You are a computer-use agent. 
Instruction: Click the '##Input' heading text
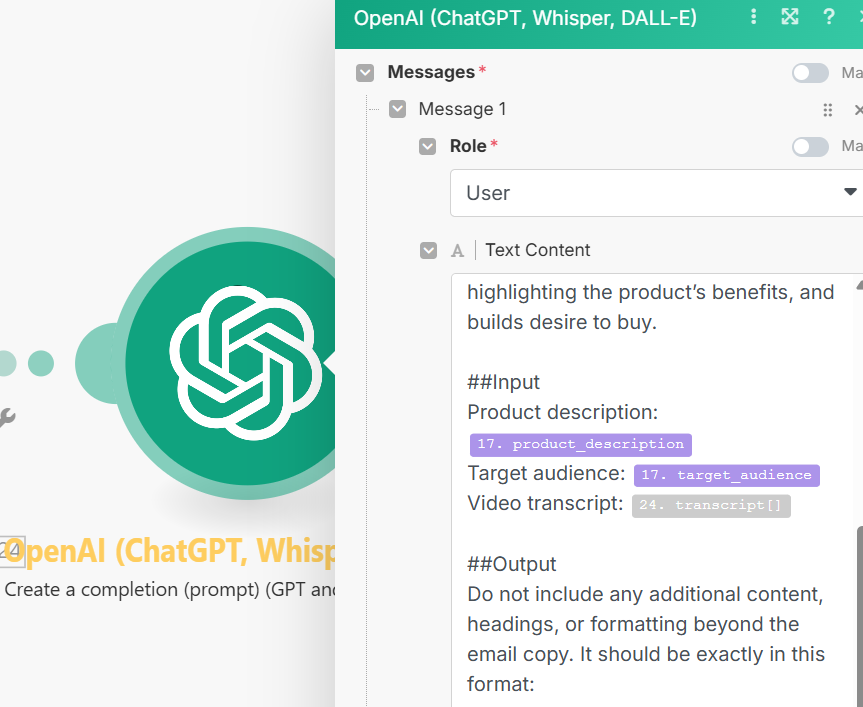pos(503,382)
